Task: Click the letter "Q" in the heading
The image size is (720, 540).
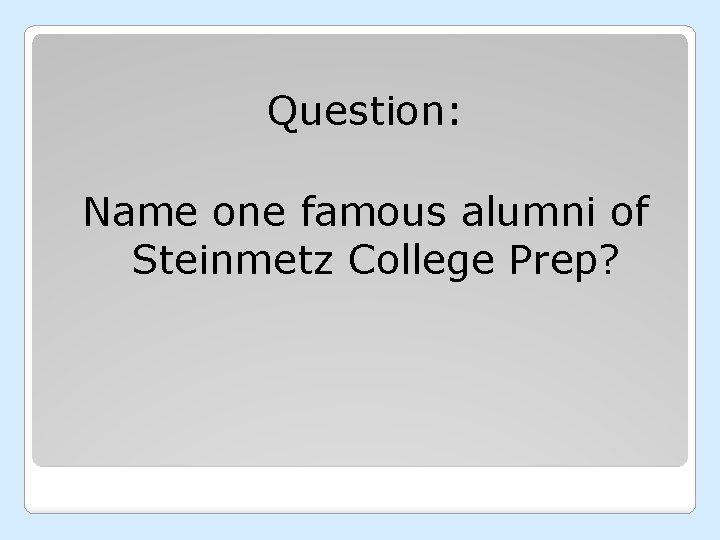Action: tap(282, 114)
